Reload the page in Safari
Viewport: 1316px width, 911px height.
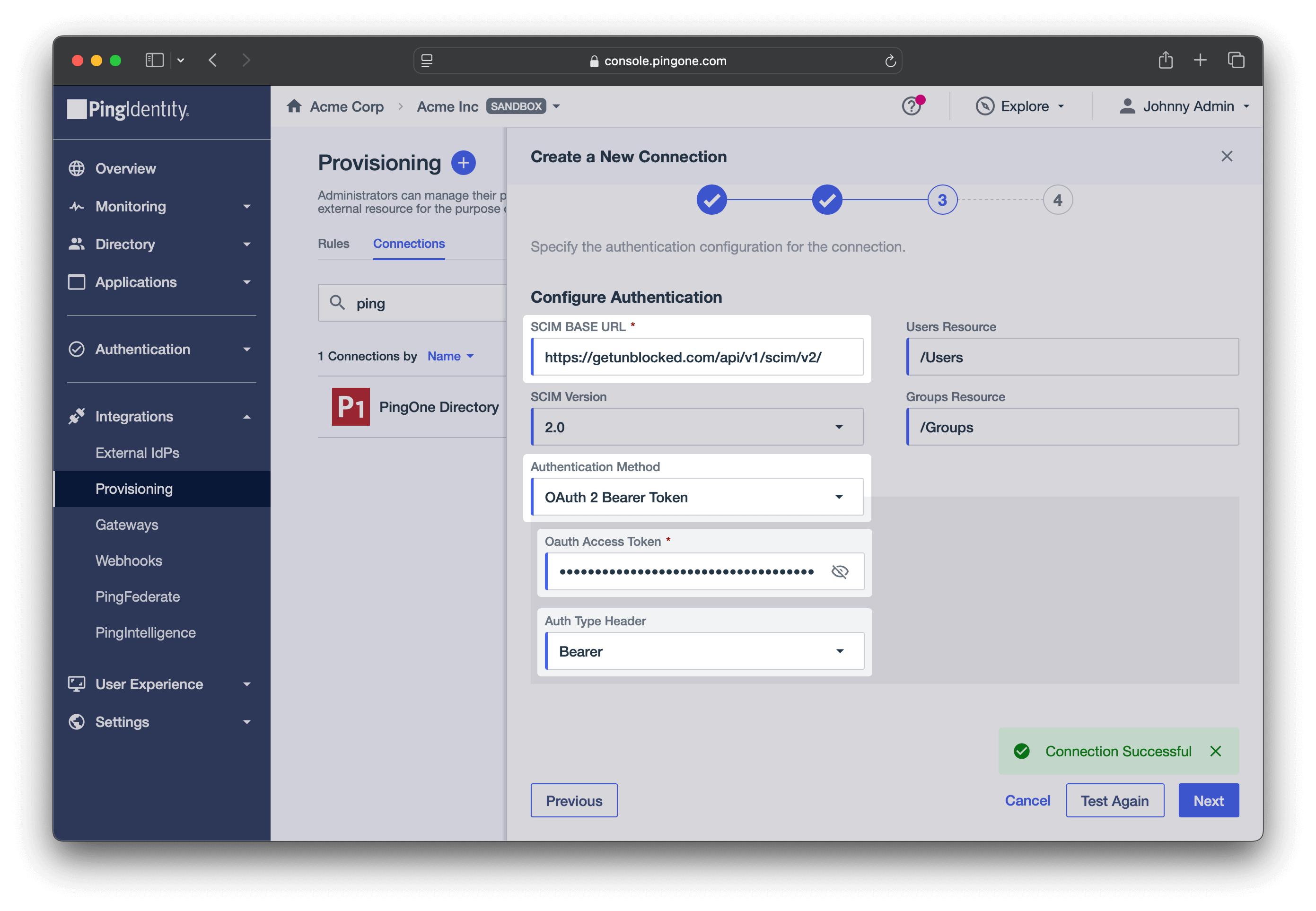890,61
